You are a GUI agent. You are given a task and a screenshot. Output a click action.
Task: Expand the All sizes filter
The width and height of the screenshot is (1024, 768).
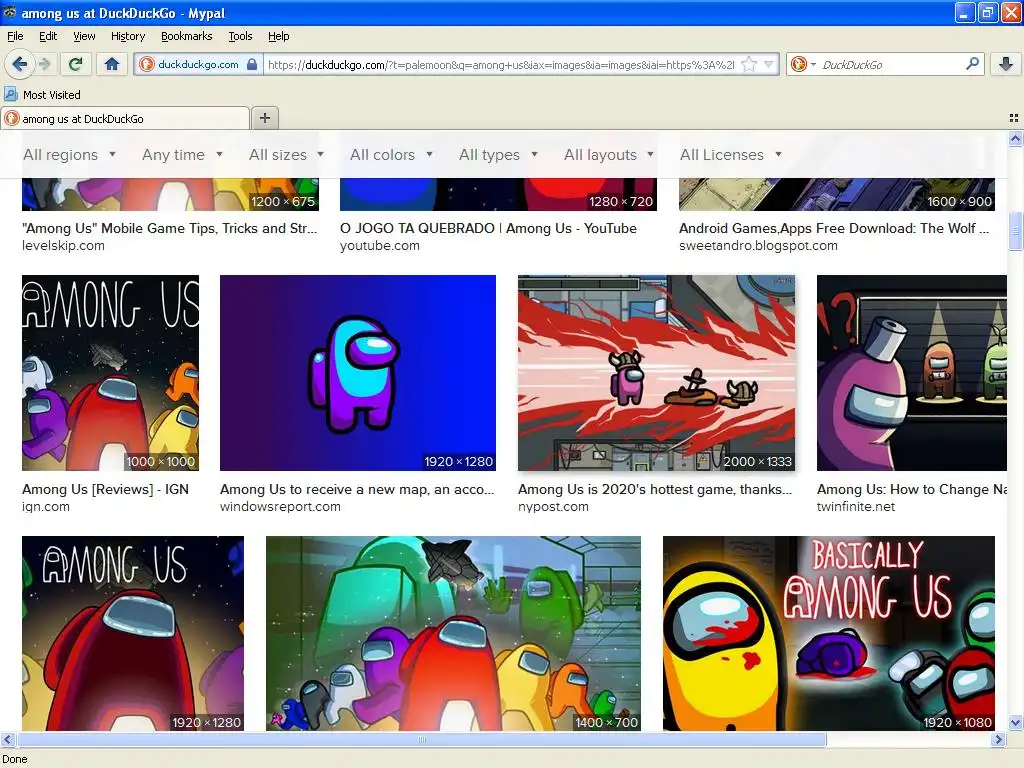tap(286, 155)
